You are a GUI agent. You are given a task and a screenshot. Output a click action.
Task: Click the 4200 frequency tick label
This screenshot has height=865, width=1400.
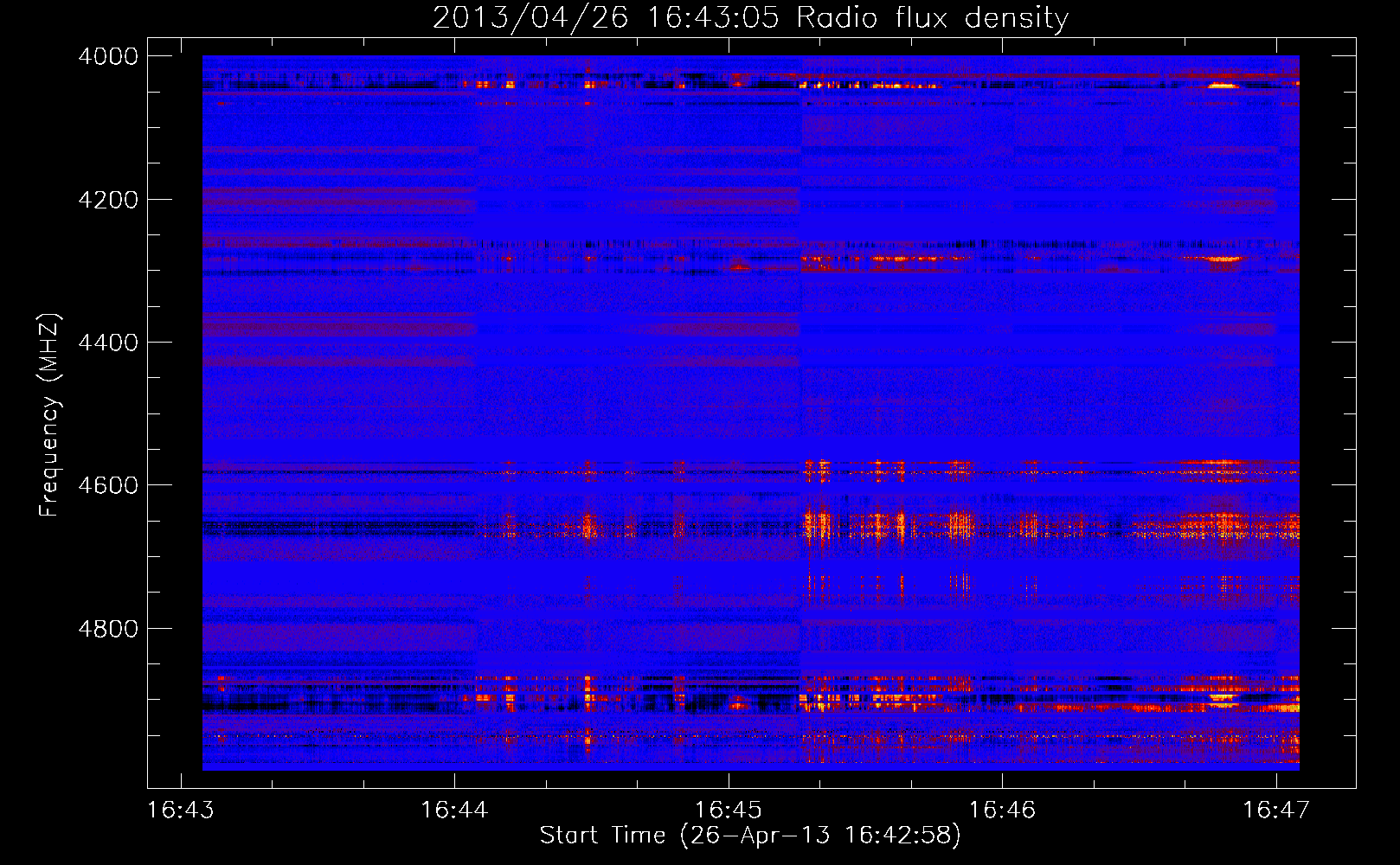point(108,200)
